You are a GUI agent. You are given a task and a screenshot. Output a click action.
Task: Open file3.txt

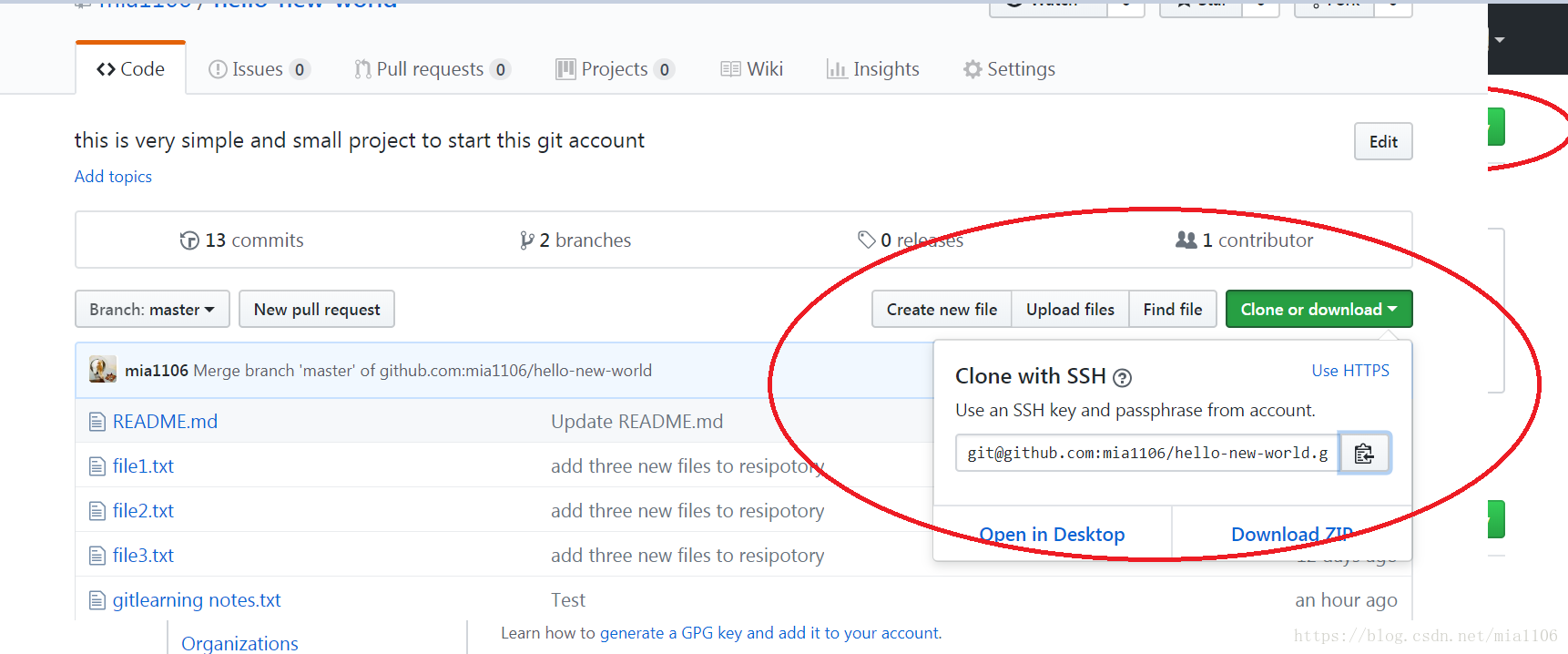(143, 556)
